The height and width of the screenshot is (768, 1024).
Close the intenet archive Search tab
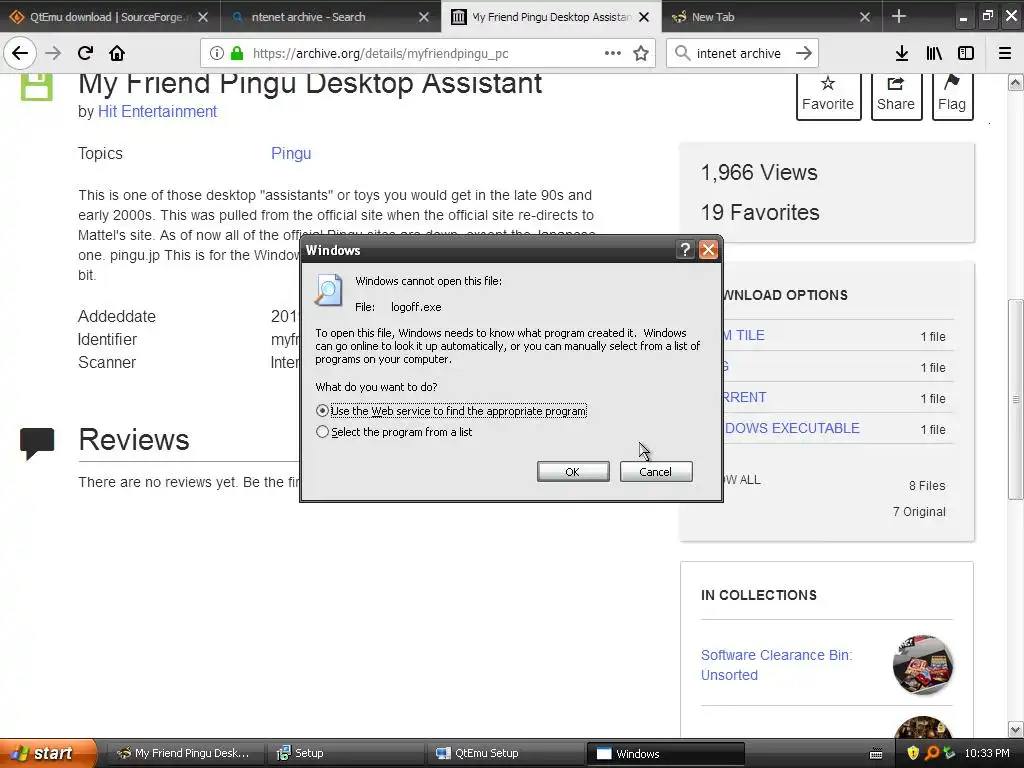[424, 17]
